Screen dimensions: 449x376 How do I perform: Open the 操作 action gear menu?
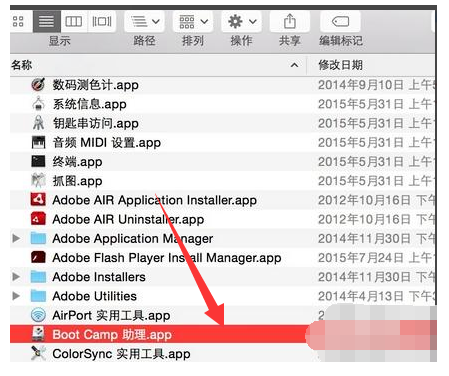(242, 22)
